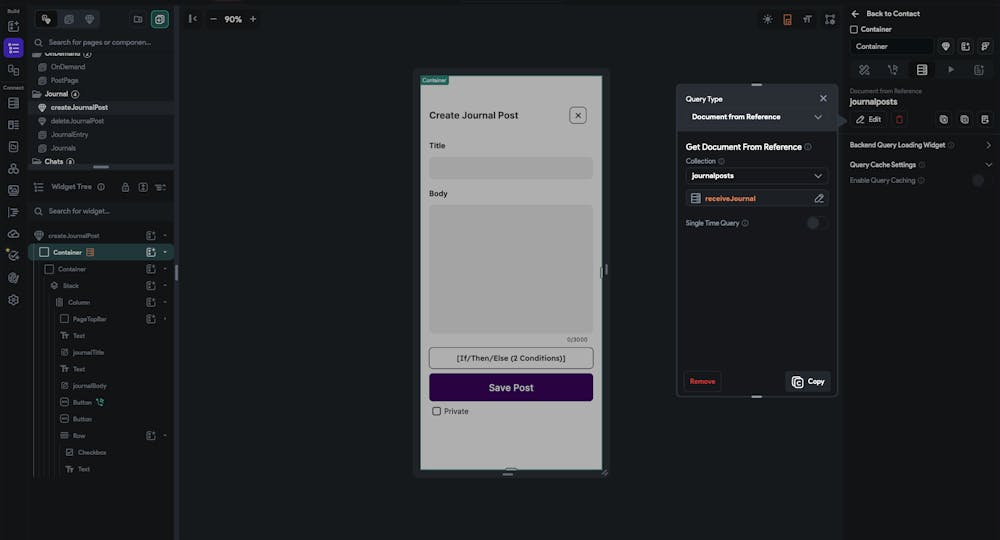The width and height of the screenshot is (1000, 540).
Task: Check the Private checkbox on canvas
Action: pyautogui.click(x=436, y=411)
